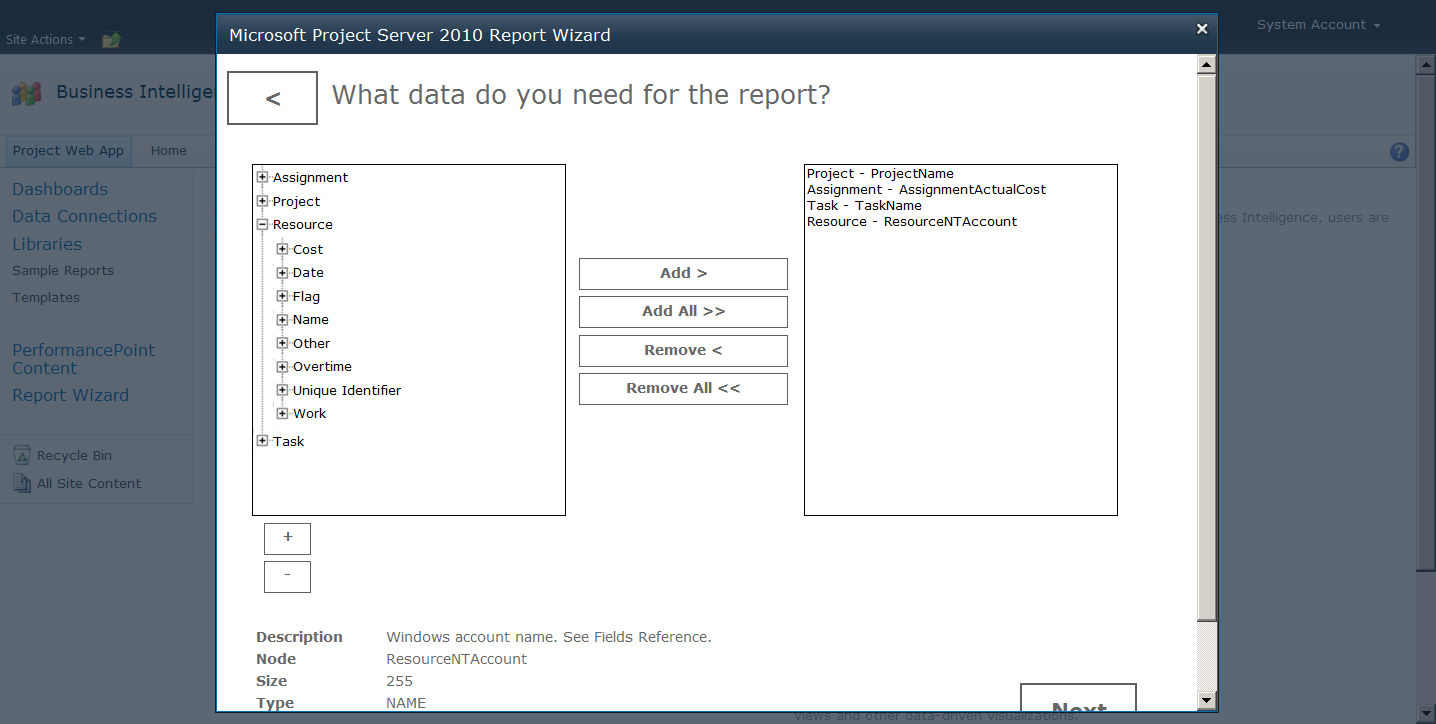Expand the Other subnode under Resource
The height and width of the screenshot is (724, 1436).
283,343
